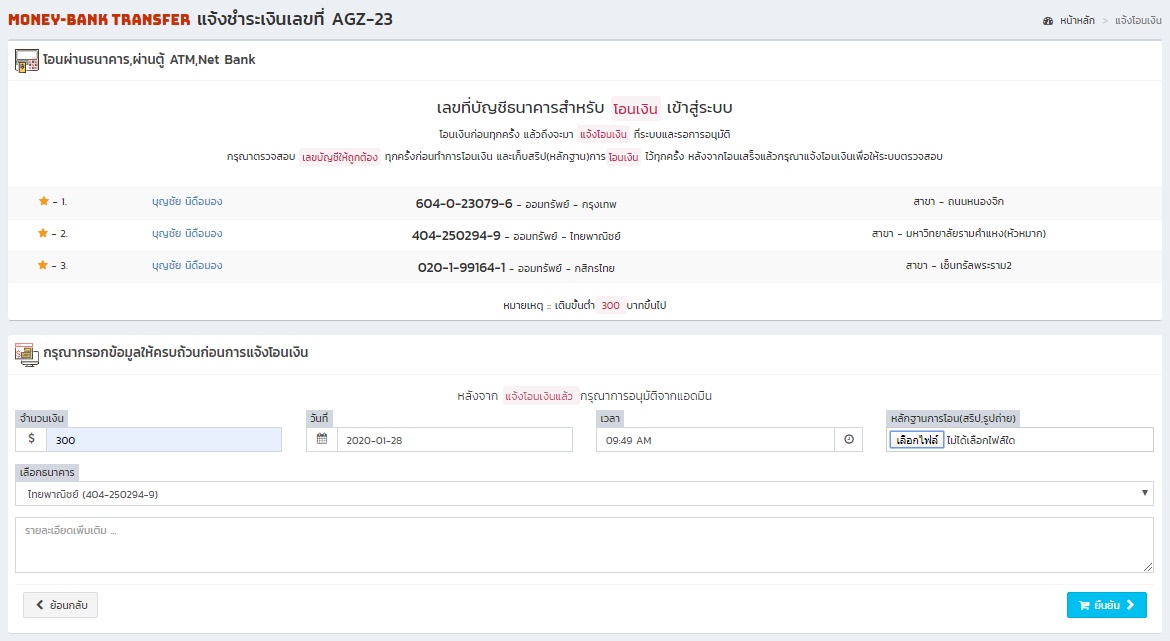The image size is (1170, 641).
Task: Click the star icon for account 1
Action: pyautogui.click(x=43, y=202)
